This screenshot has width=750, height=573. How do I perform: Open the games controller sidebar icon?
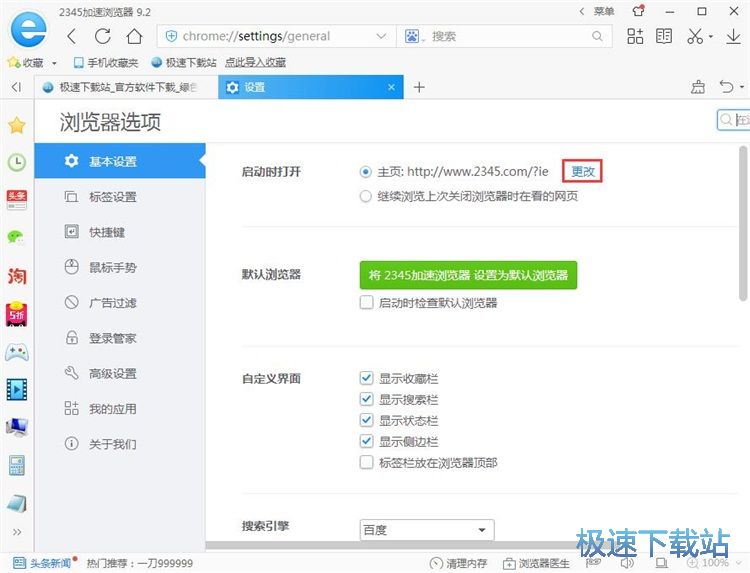coord(17,353)
